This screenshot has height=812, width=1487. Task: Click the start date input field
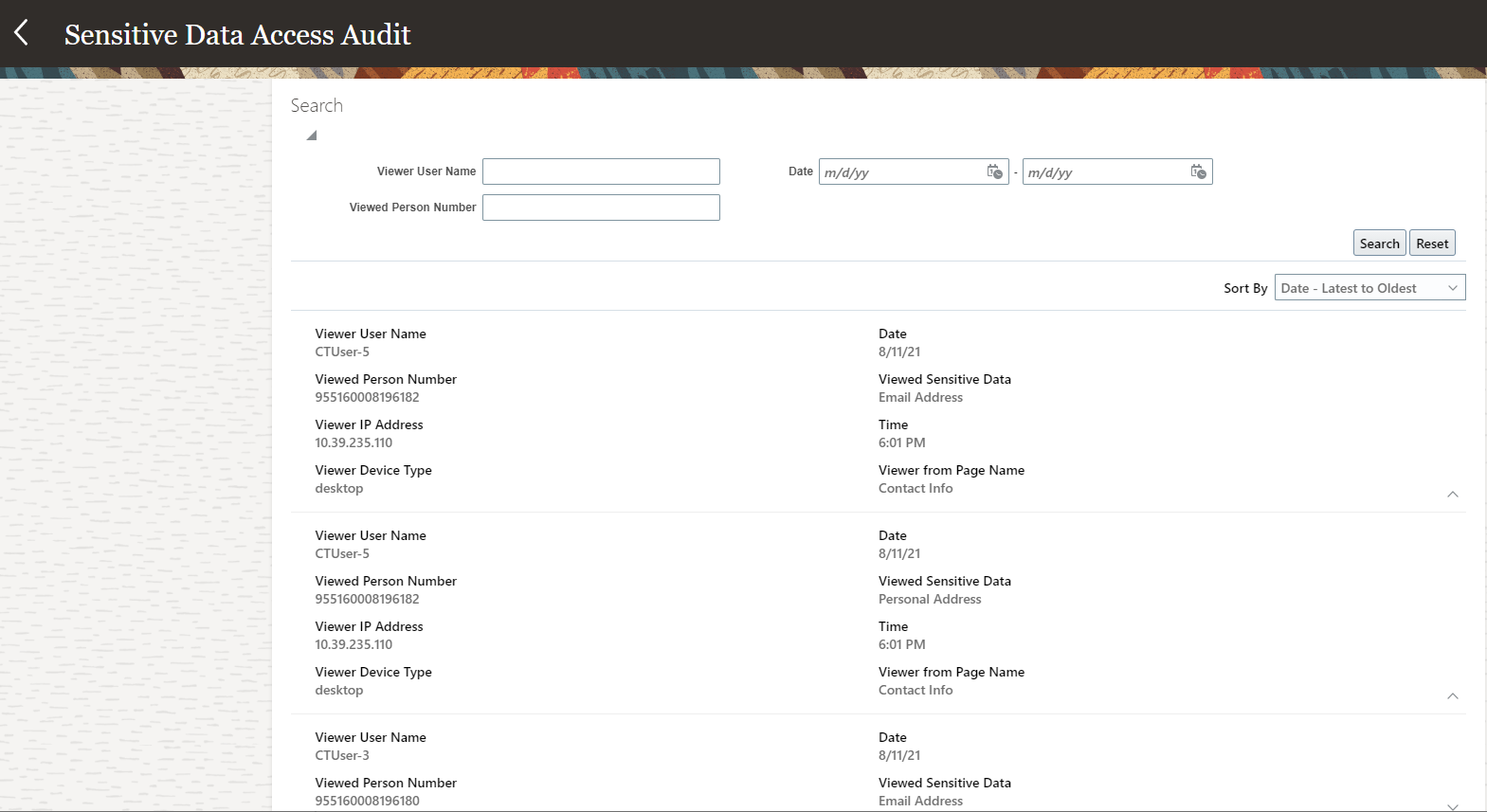pyautogui.click(x=901, y=172)
